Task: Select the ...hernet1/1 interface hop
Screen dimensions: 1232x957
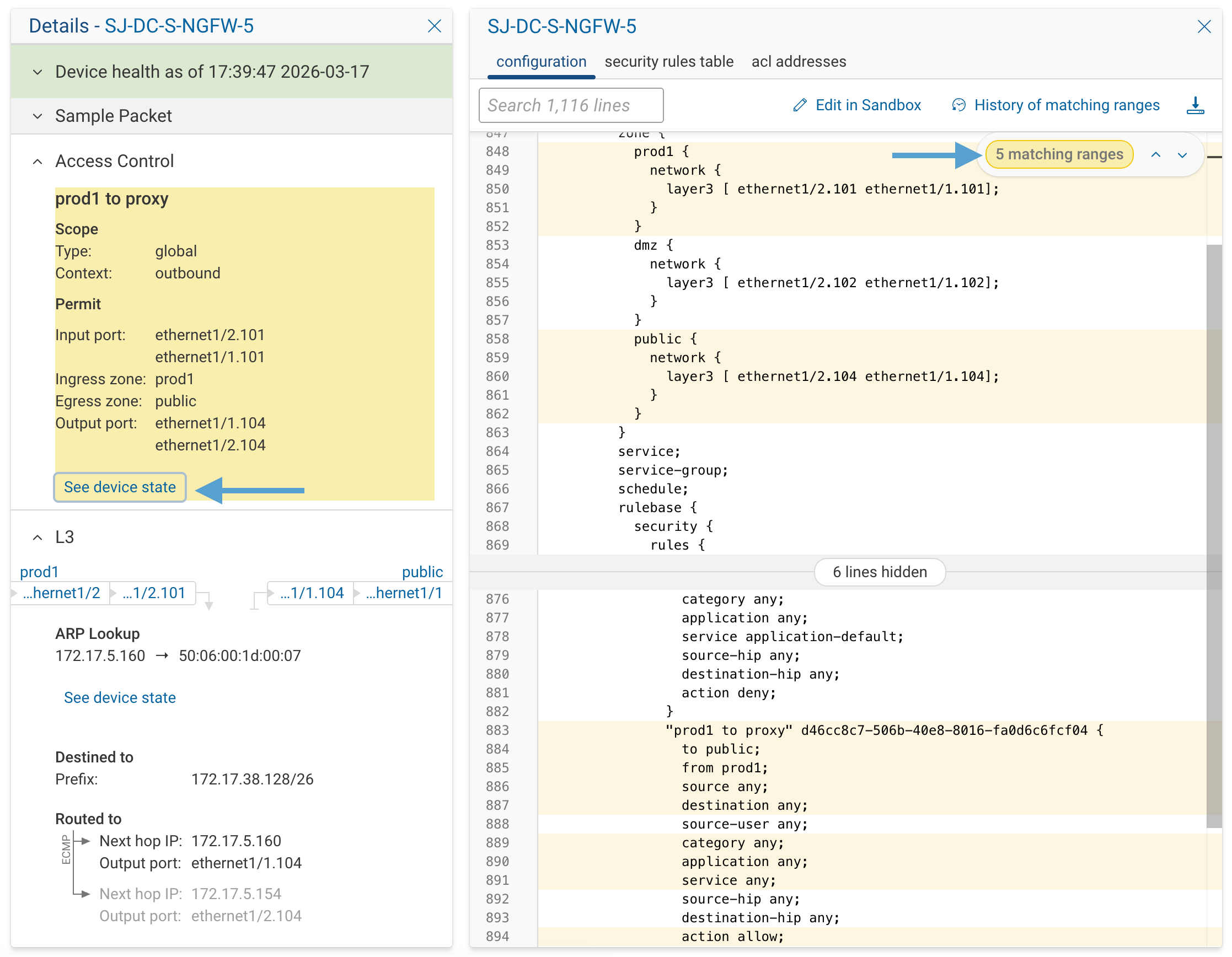Action: (x=403, y=592)
